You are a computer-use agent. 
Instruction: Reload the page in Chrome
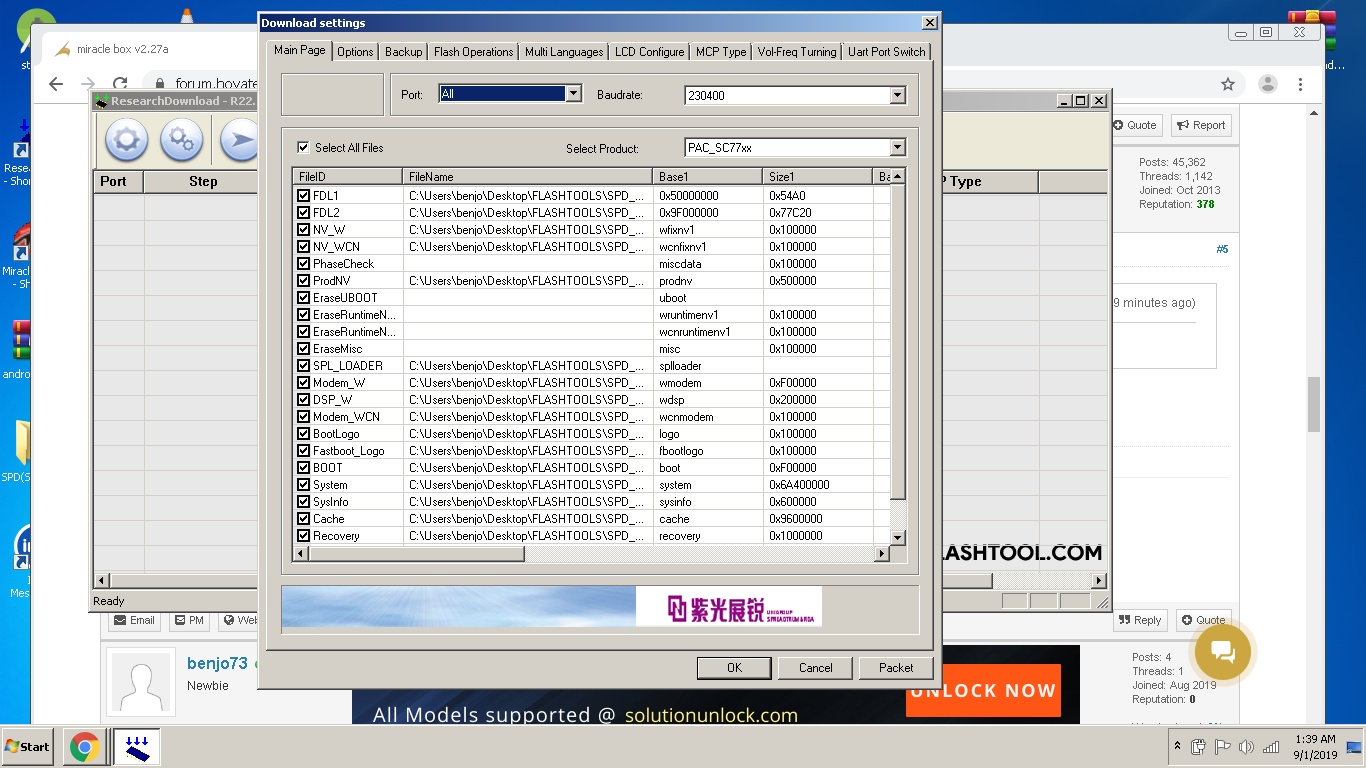pyautogui.click(x=120, y=84)
